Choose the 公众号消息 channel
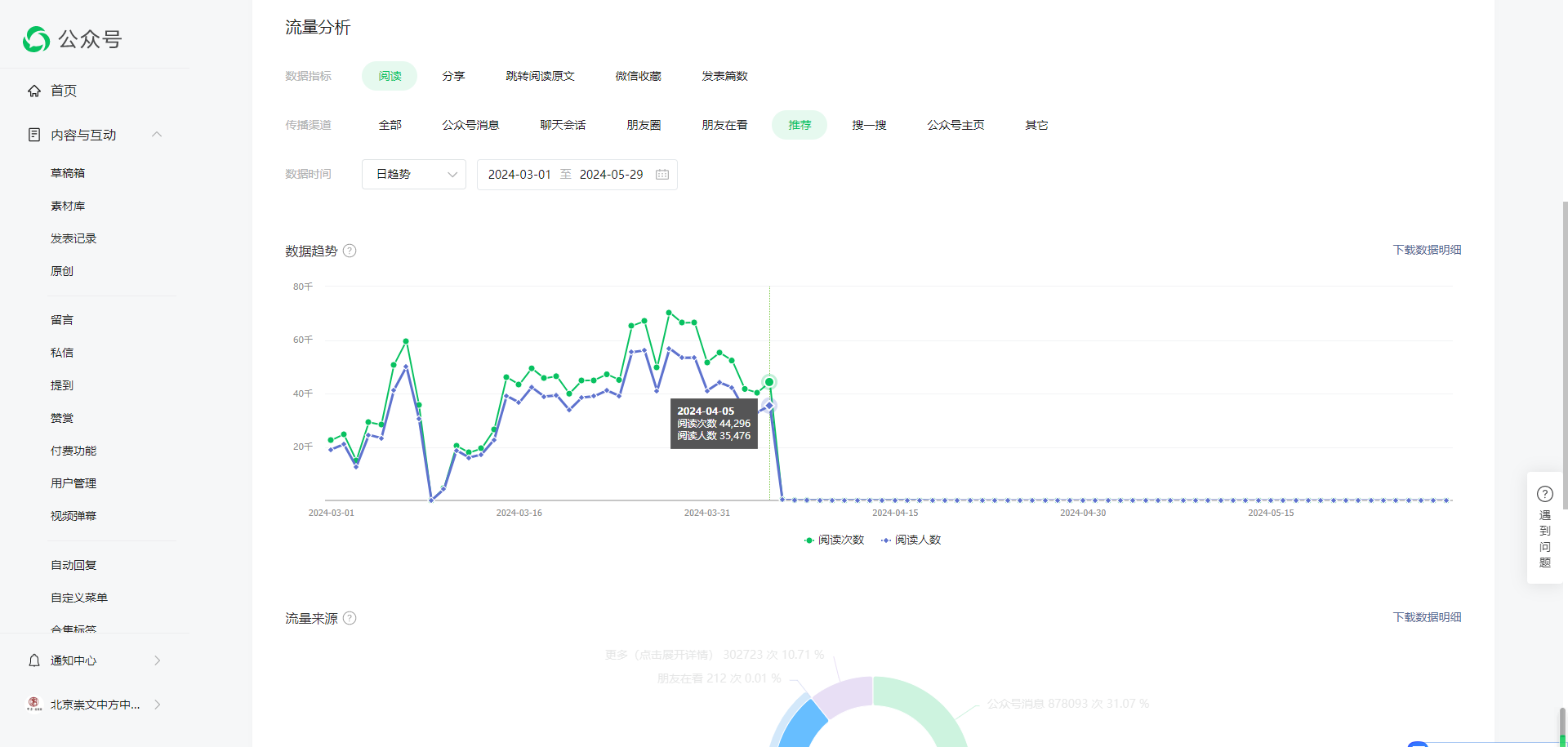This screenshot has width=1568, height=747. (470, 125)
